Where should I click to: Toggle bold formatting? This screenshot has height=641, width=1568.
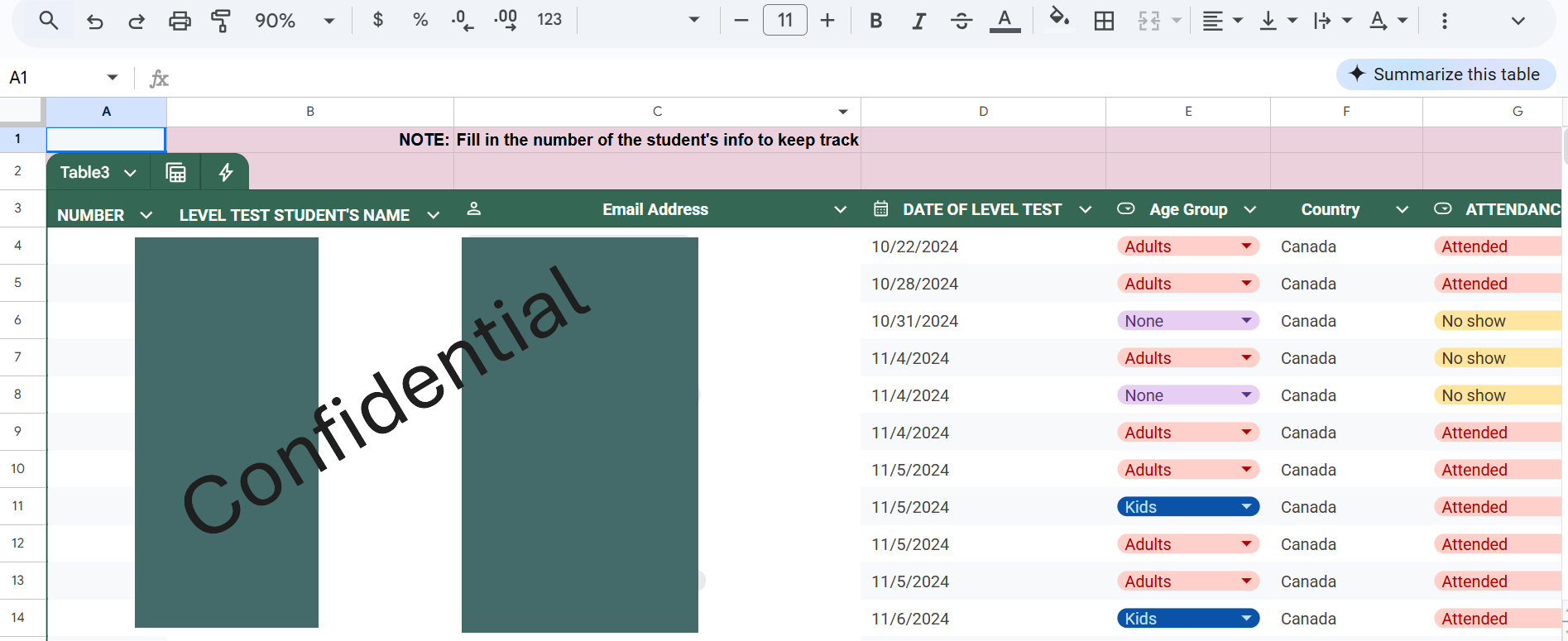point(875,21)
